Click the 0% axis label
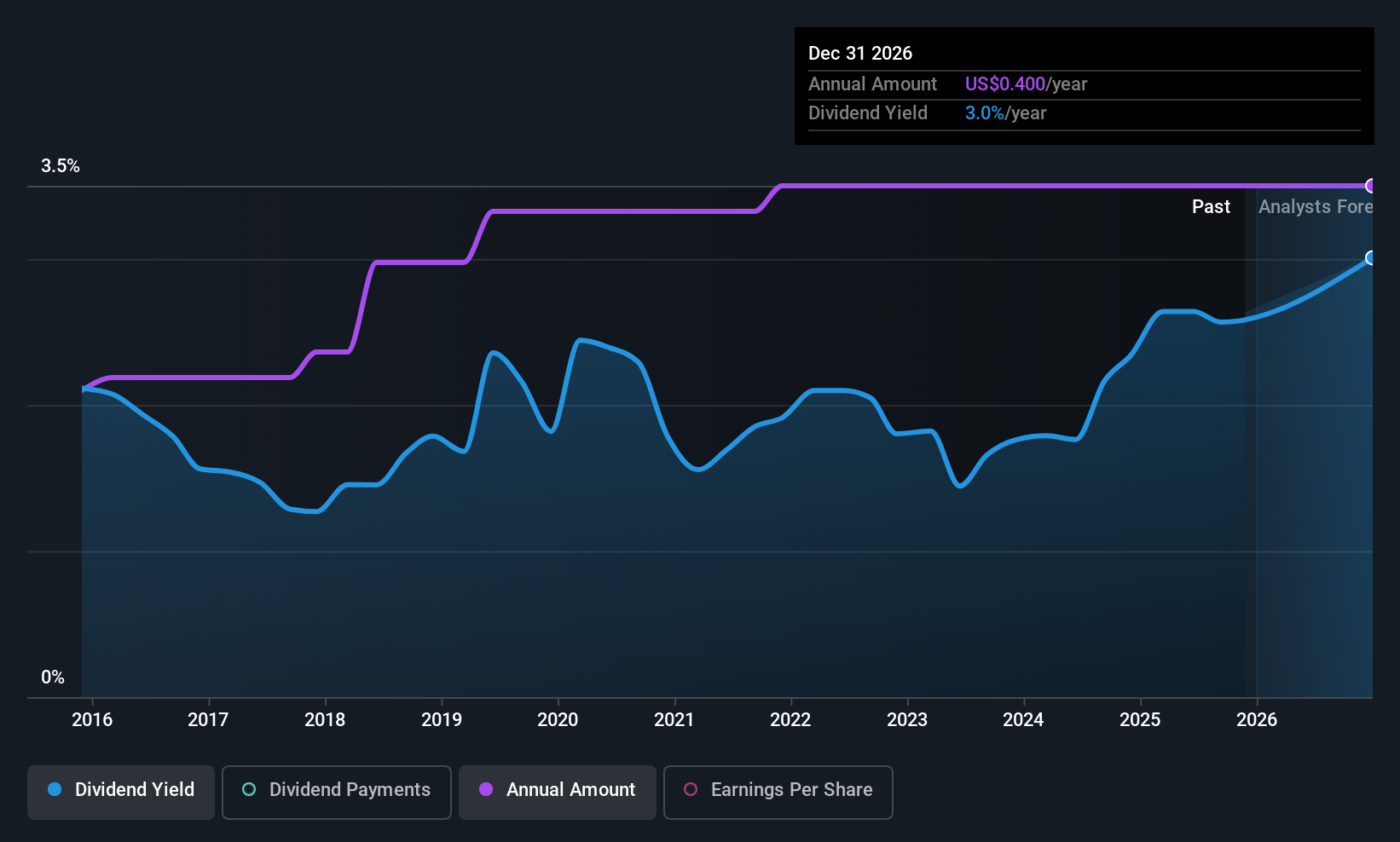 point(52,677)
